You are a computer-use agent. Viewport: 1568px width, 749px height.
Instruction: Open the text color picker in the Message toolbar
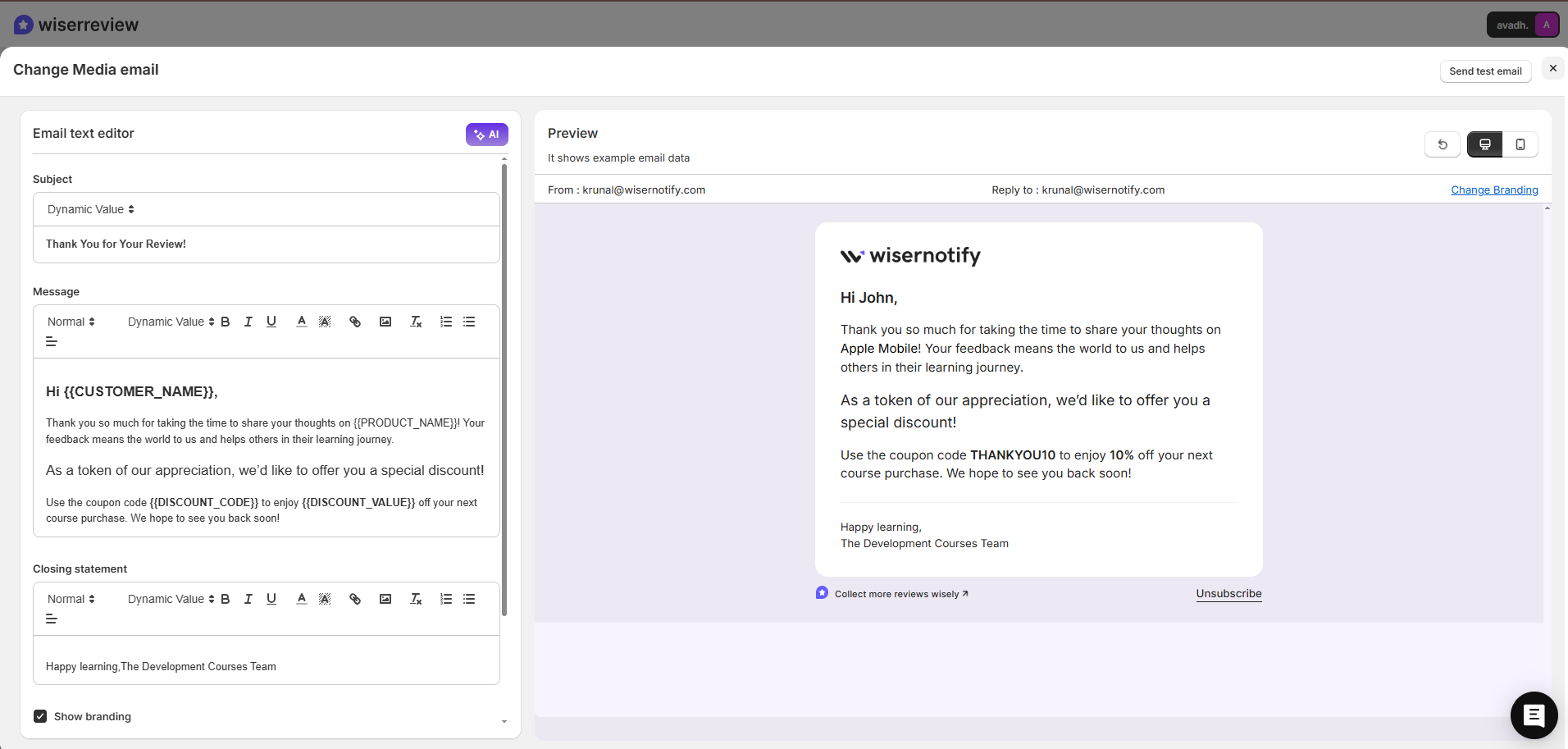tap(301, 321)
